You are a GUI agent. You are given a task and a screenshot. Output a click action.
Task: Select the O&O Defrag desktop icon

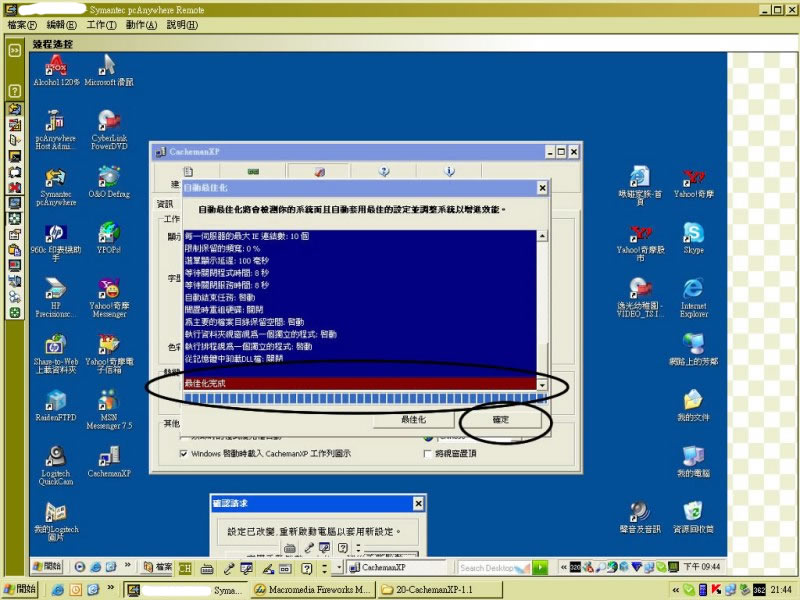click(109, 182)
